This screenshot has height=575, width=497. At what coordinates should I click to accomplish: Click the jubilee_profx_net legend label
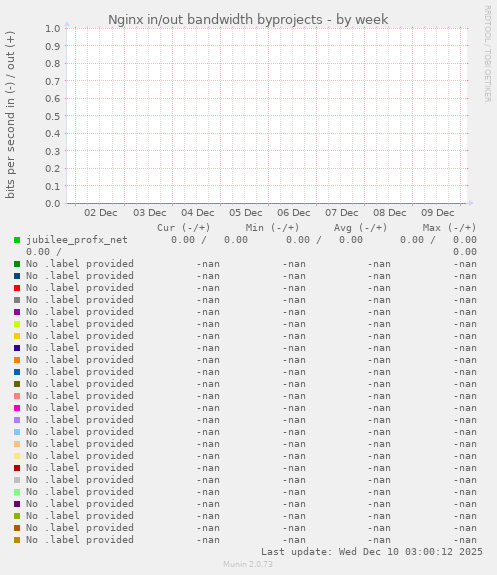[x=77, y=240]
